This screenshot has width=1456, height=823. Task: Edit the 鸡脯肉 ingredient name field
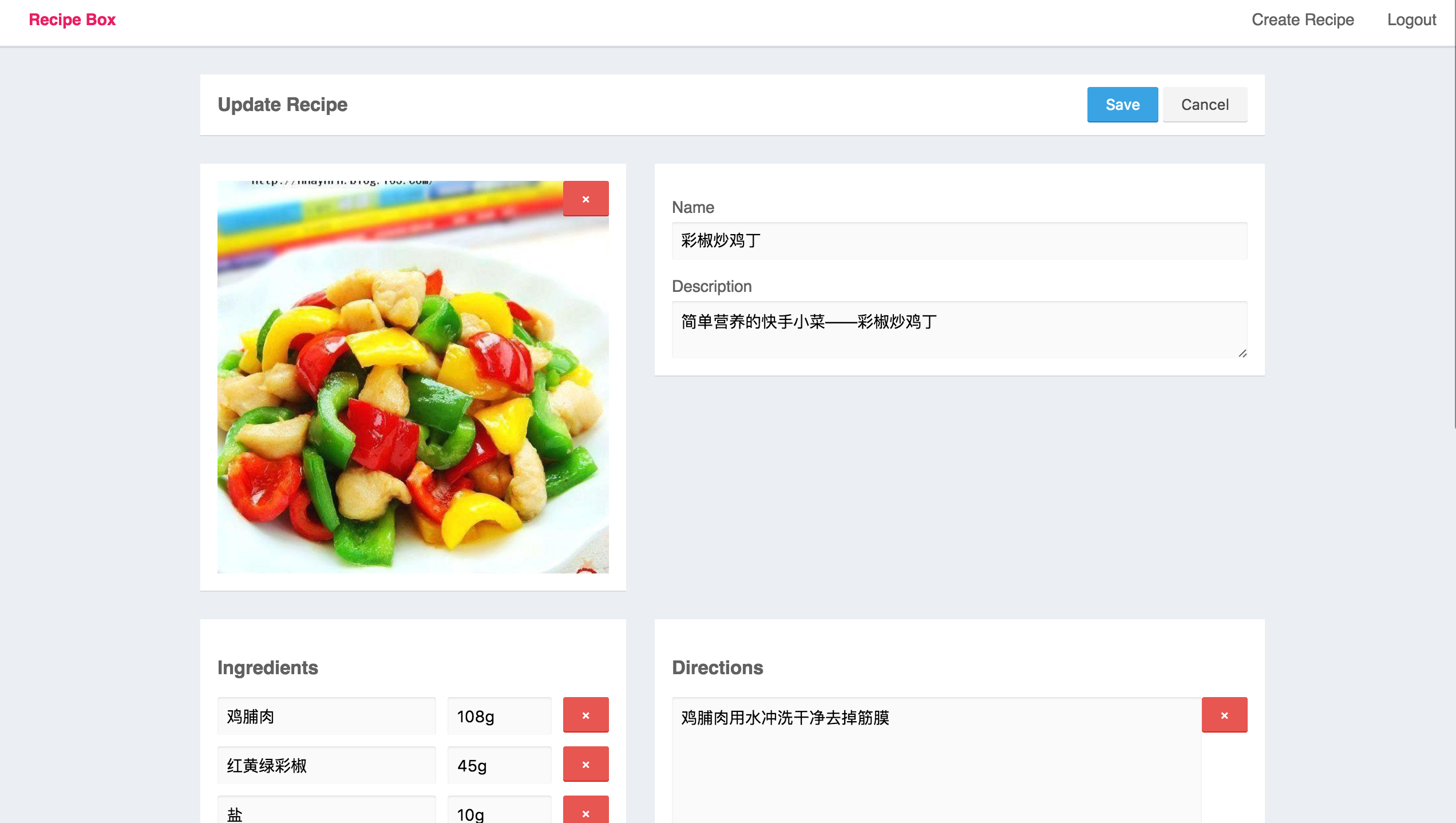click(x=326, y=716)
